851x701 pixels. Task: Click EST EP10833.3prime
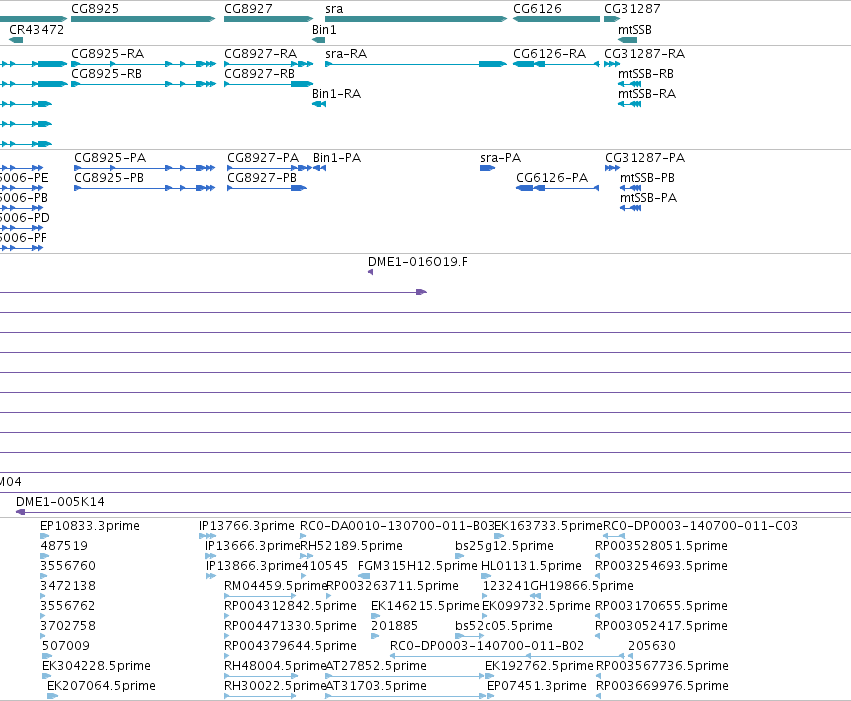click(x=90, y=526)
